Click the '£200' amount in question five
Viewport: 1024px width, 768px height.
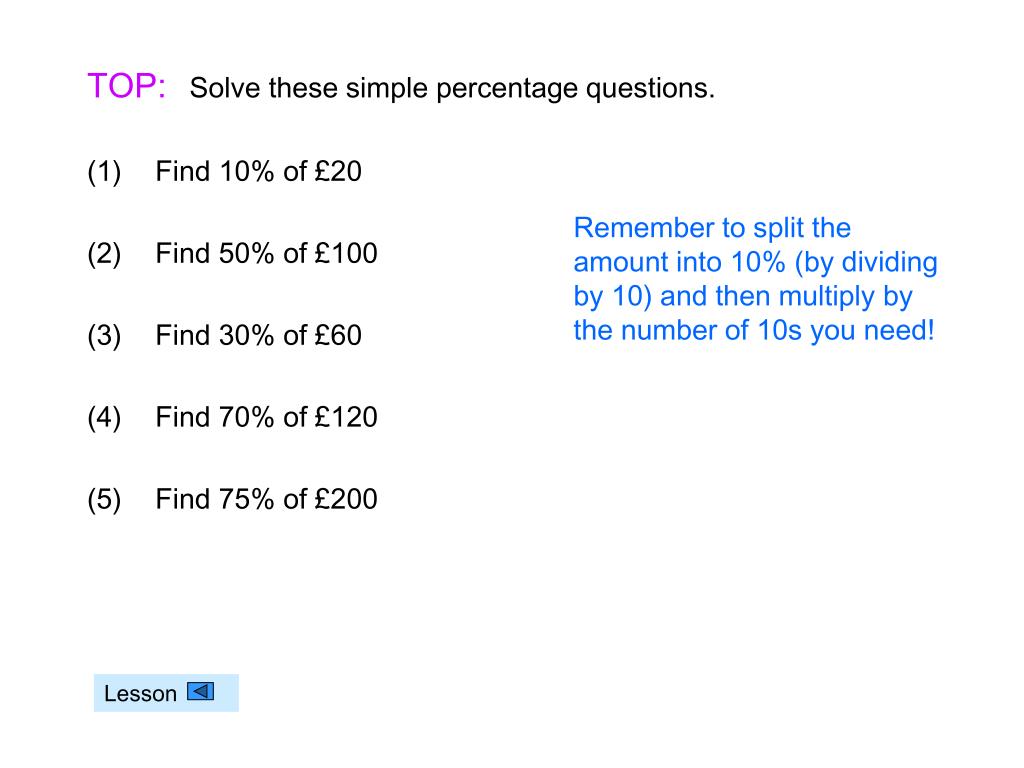point(346,500)
